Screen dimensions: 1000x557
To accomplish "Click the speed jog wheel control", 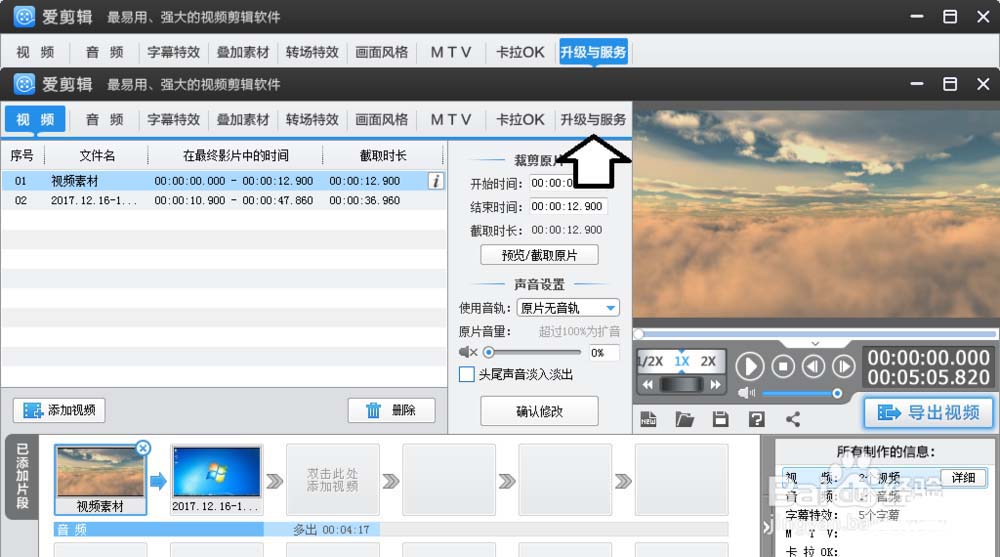I will (681, 384).
